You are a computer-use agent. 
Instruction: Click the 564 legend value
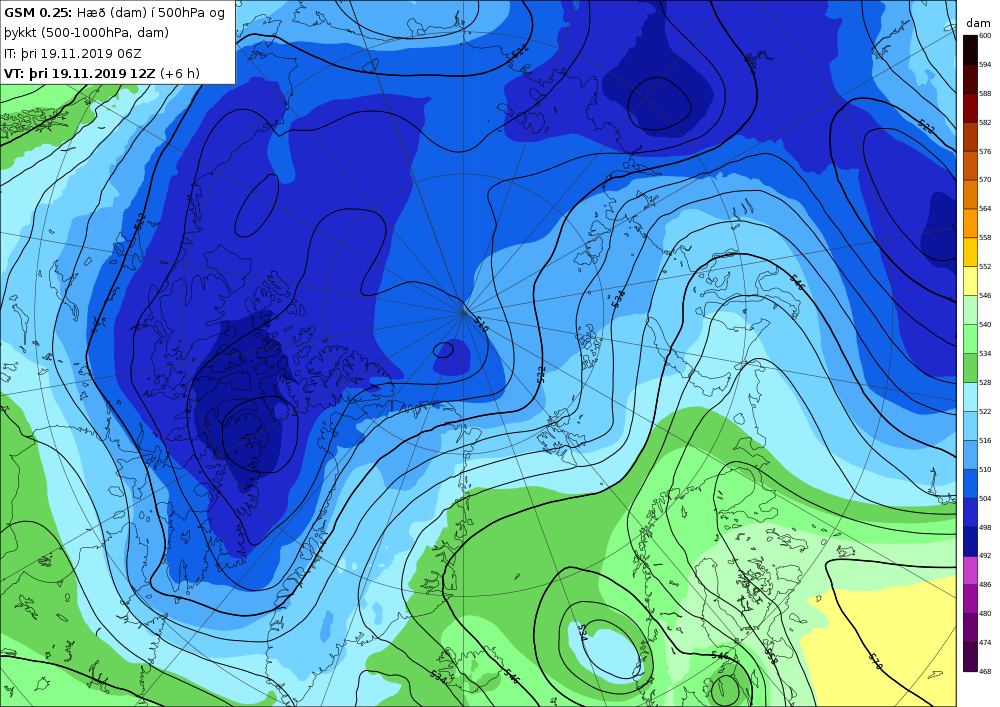click(985, 208)
